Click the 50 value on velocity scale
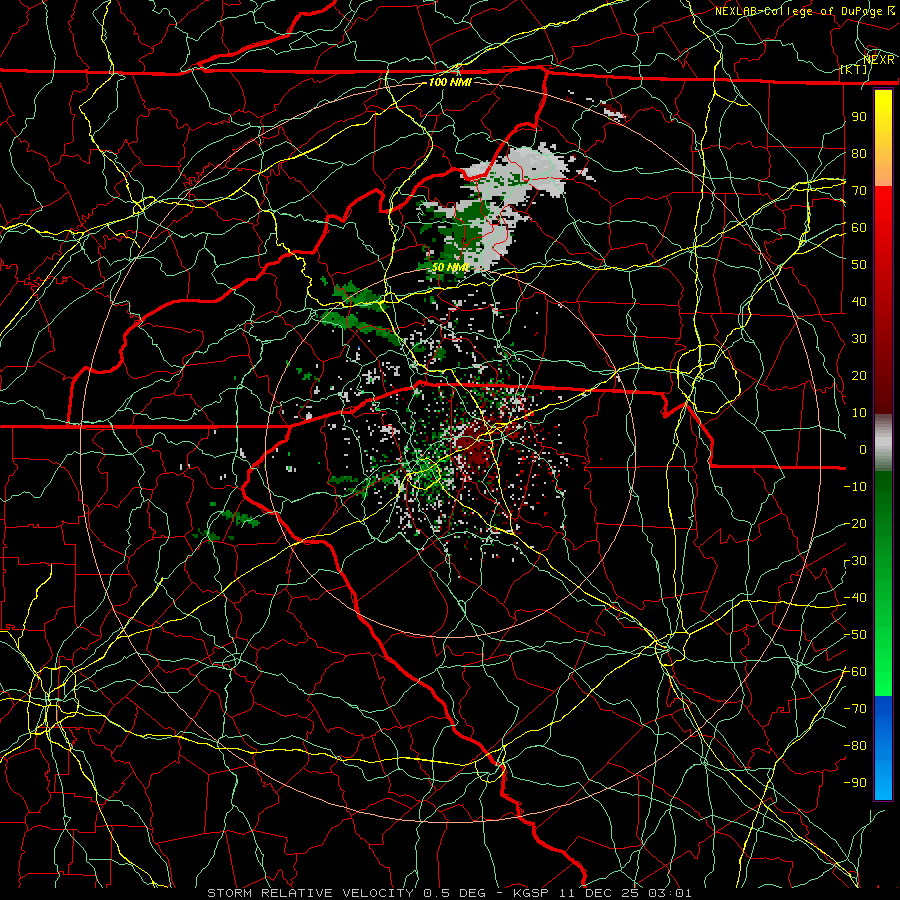This screenshot has height=900, width=900. [859, 265]
